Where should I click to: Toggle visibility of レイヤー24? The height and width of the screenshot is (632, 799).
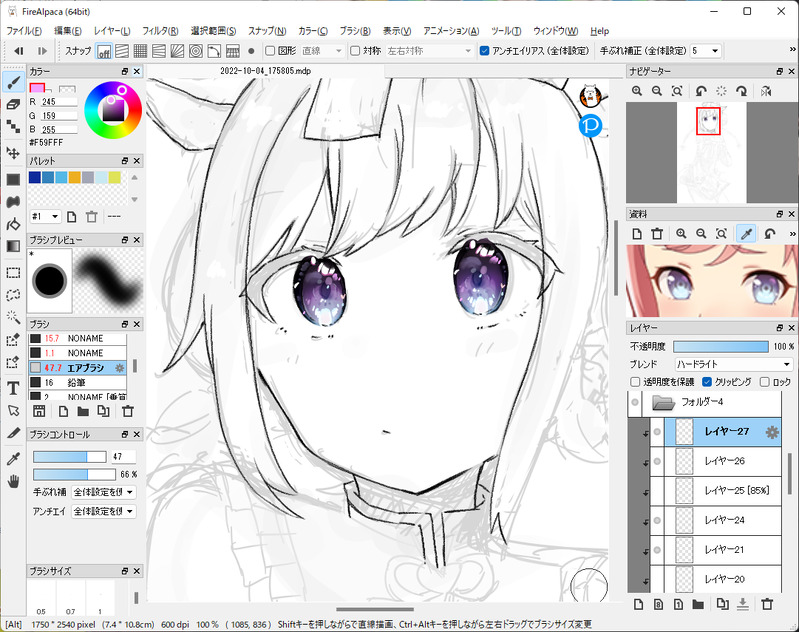click(657, 520)
